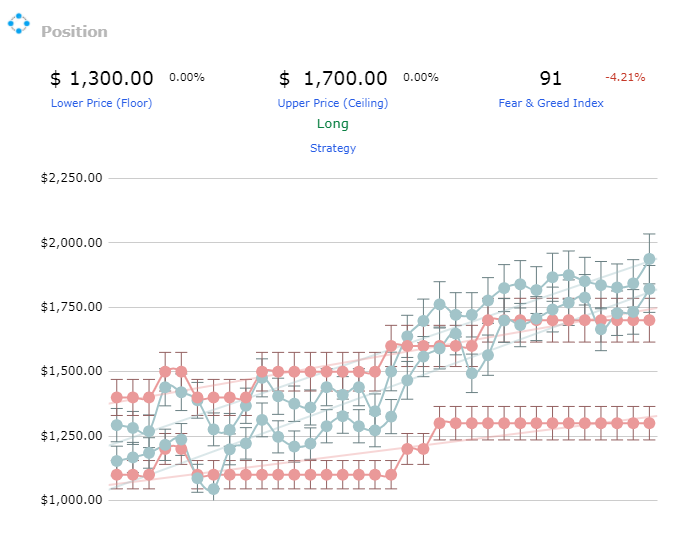Click the $2,250.00 y-axis label
Viewport: 690px width, 539px height.
tap(71, 178)
